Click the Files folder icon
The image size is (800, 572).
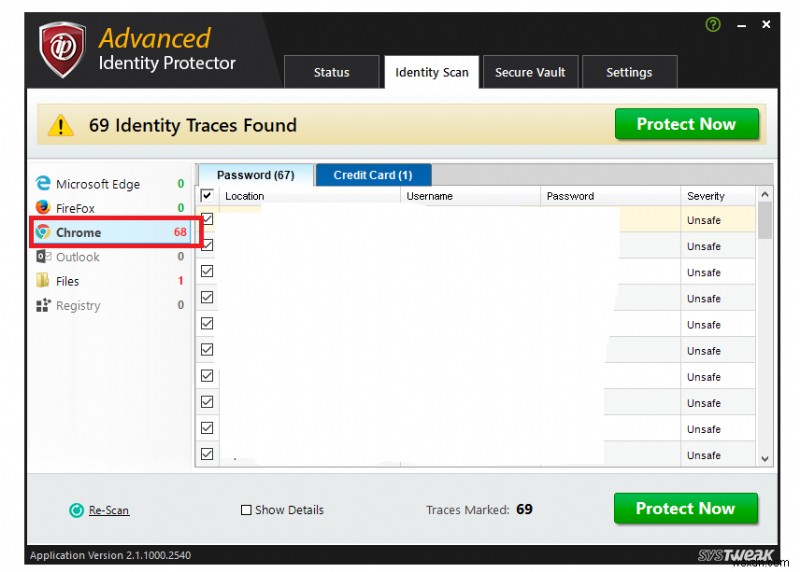click(x=43, y=280)
